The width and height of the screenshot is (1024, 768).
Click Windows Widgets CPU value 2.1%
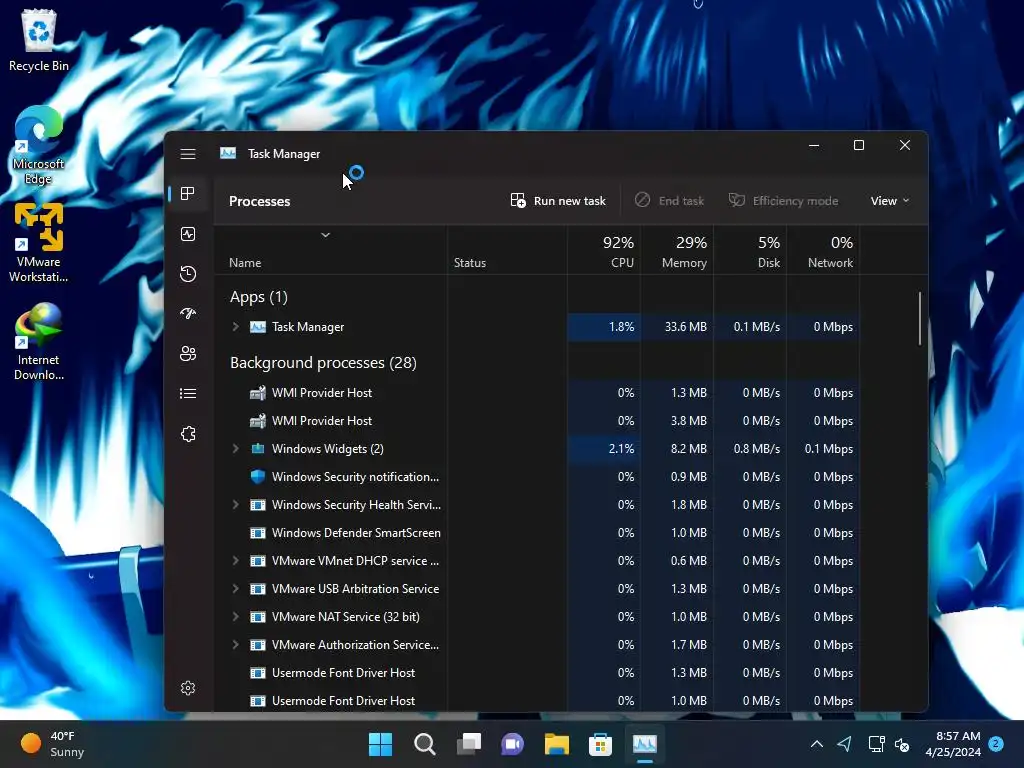621,449
